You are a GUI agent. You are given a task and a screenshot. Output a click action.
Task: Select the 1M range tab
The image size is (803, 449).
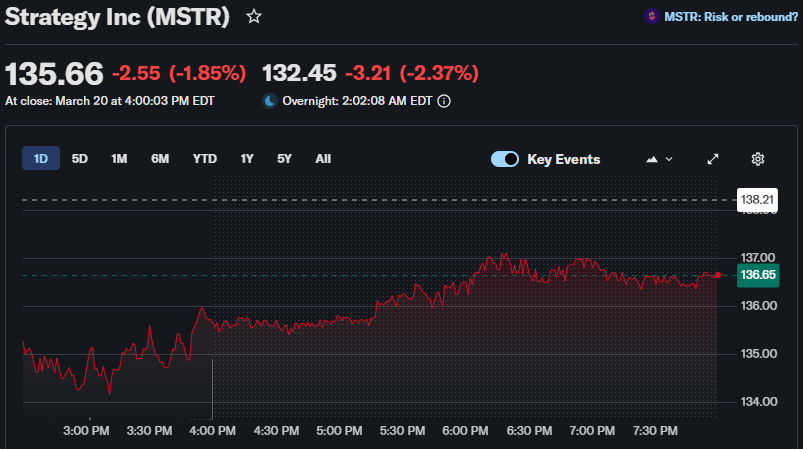point(119,159)
